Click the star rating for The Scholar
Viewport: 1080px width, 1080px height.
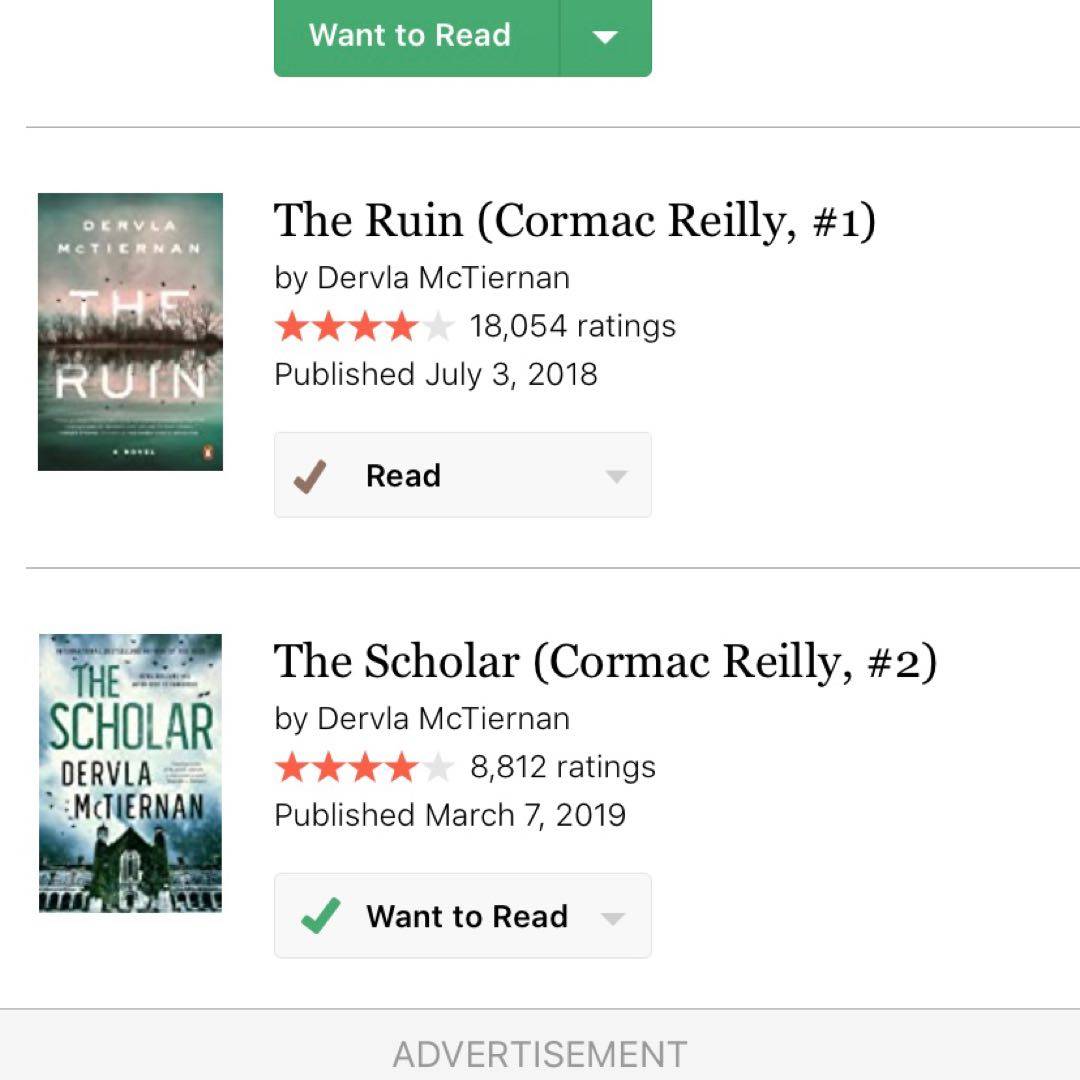click(363, 767)
